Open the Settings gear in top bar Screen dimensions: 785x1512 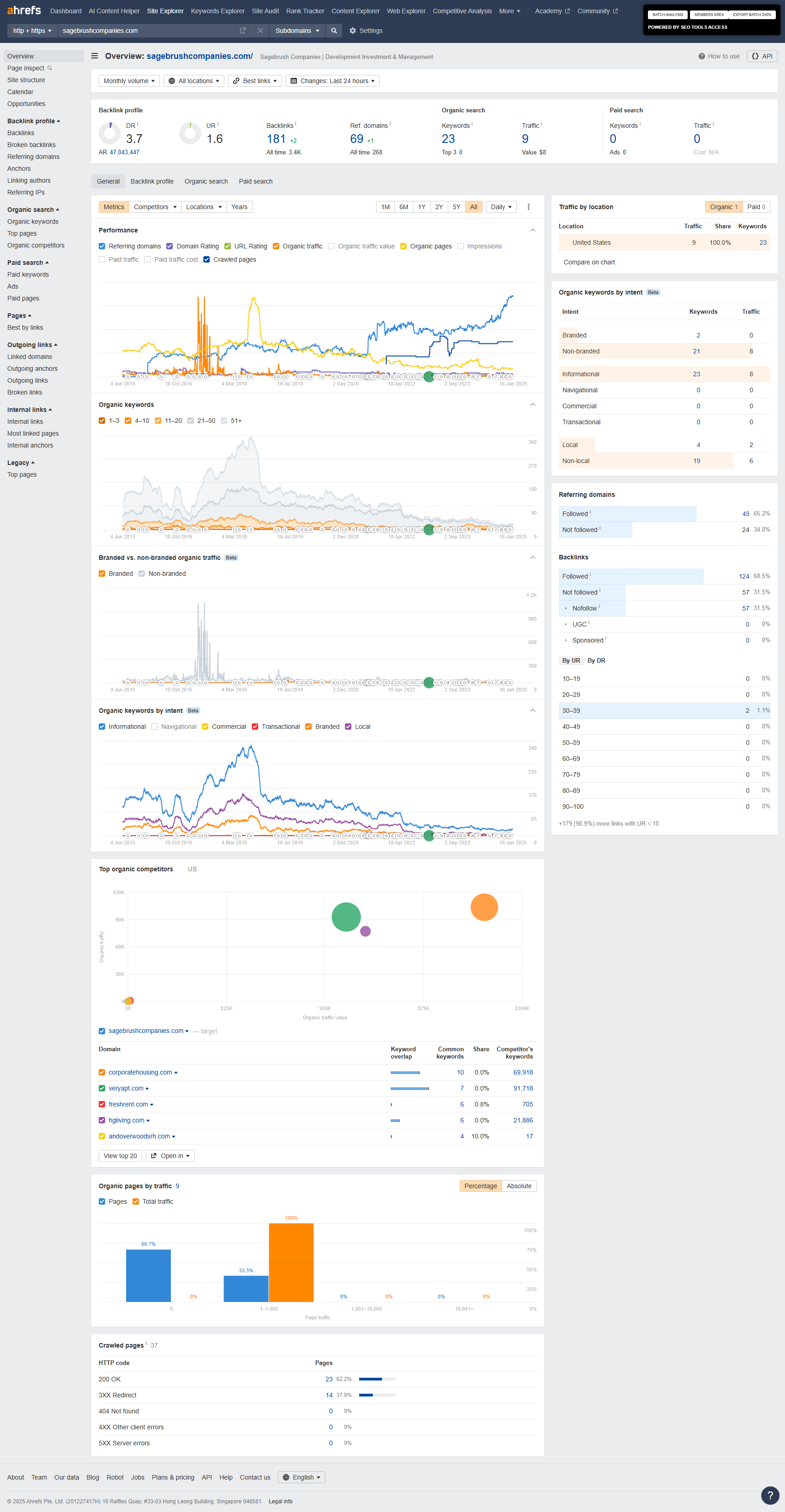pos(365,31)
